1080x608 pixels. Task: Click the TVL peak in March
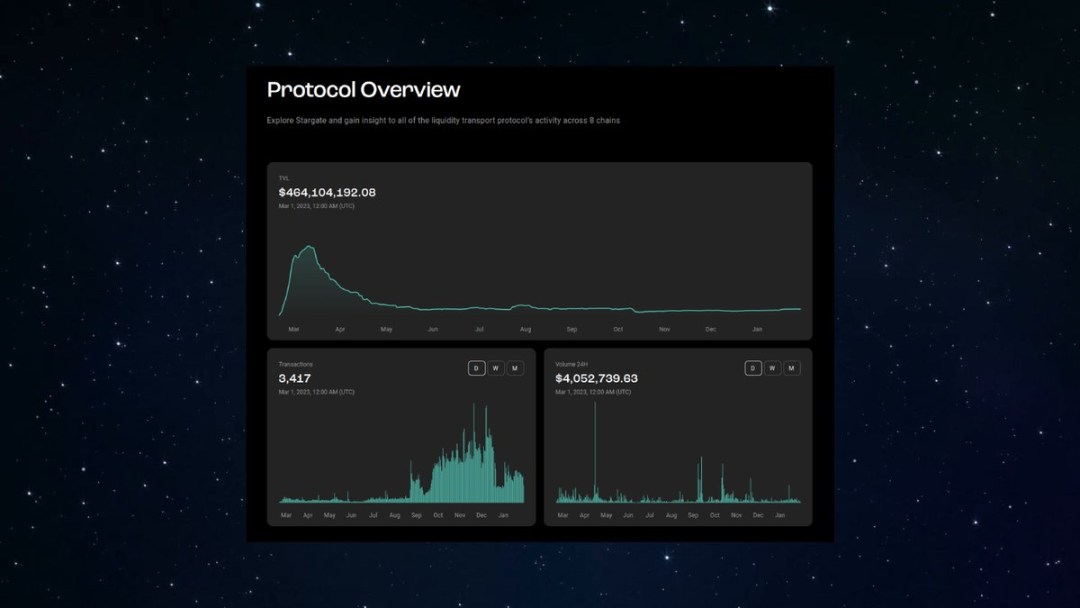[x=310, y=247]
